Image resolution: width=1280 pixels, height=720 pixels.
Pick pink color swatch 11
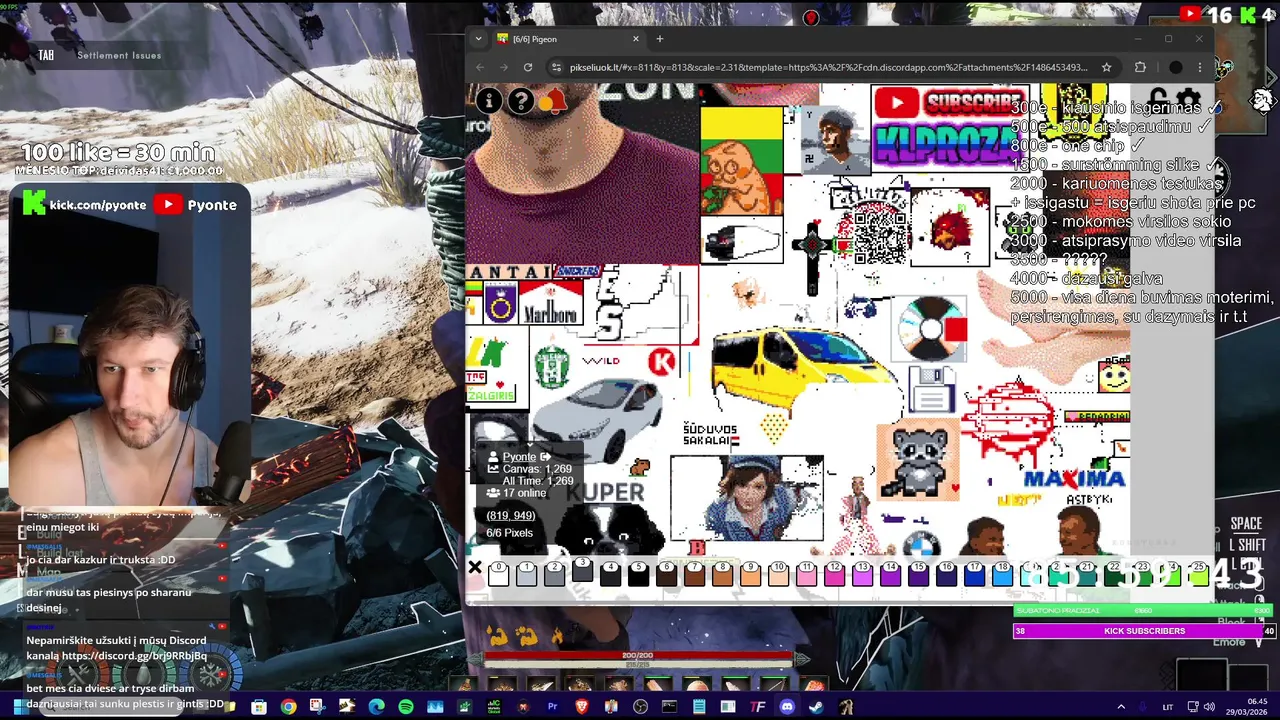pos(806,573)
